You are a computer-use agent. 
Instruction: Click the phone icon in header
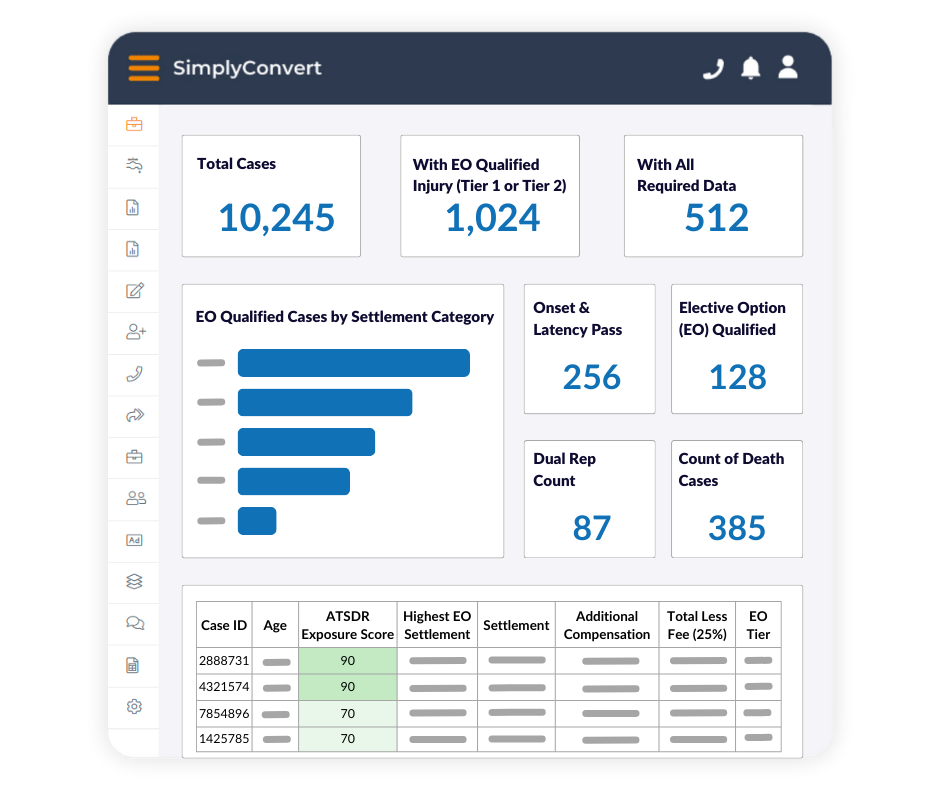[x=713, y=68]
